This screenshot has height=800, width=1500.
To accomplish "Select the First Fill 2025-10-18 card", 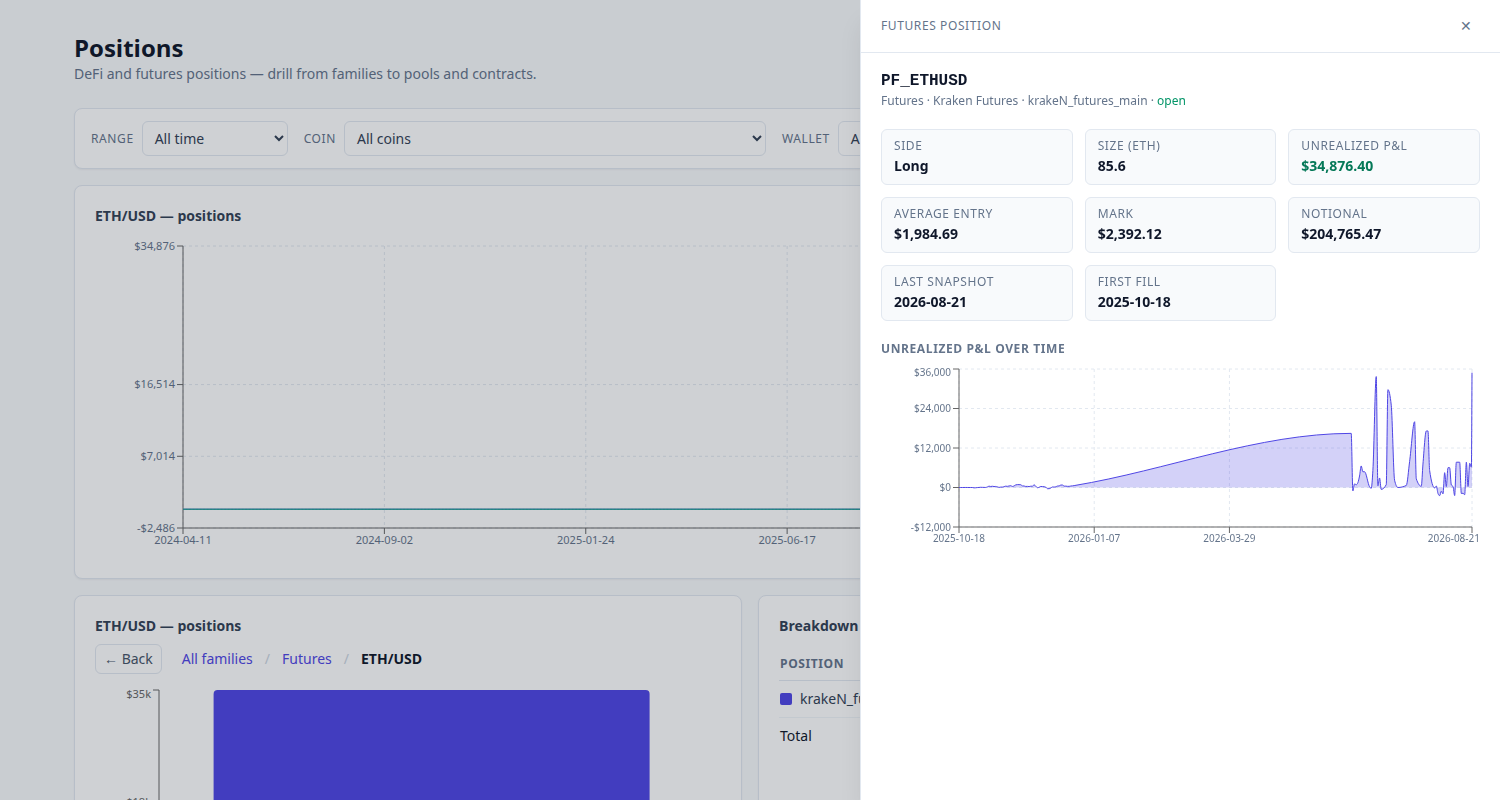I will [1180, 293].
